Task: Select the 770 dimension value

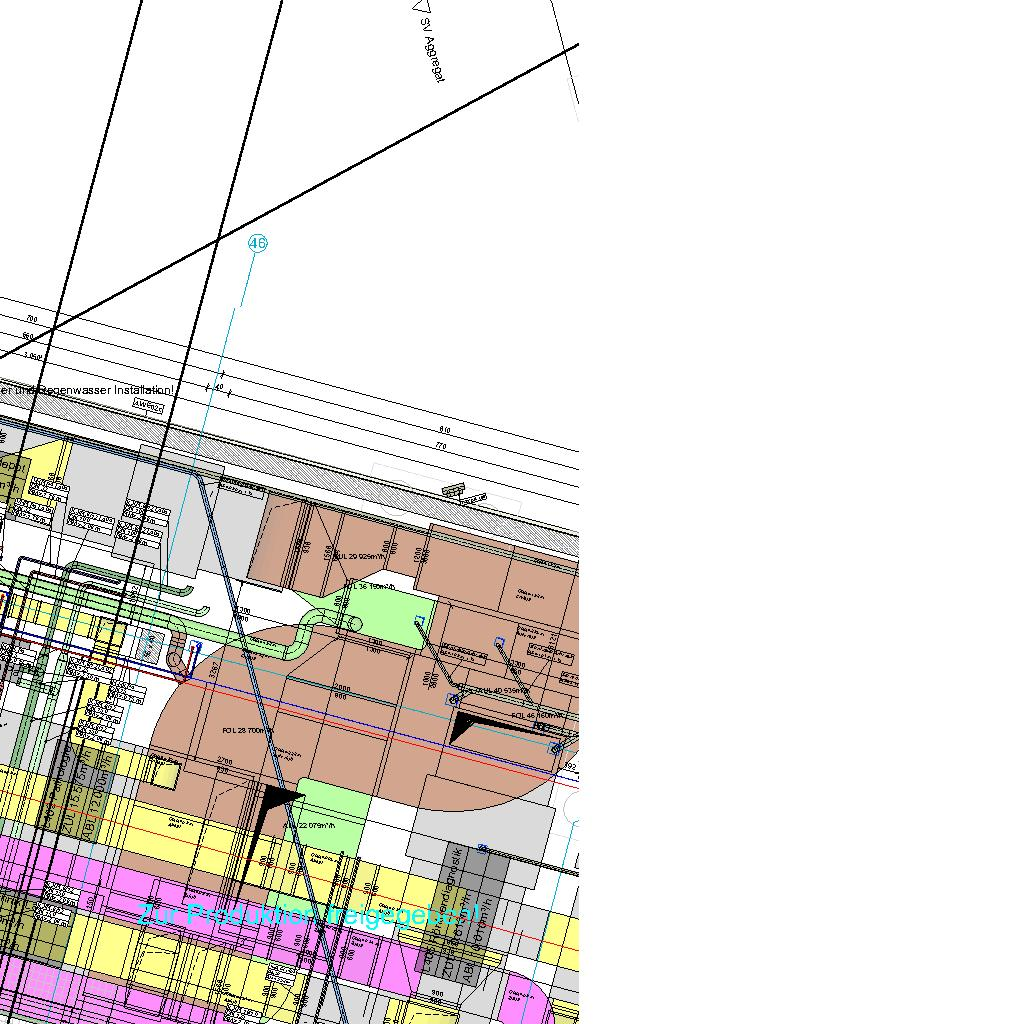Action: coord(440,446)
